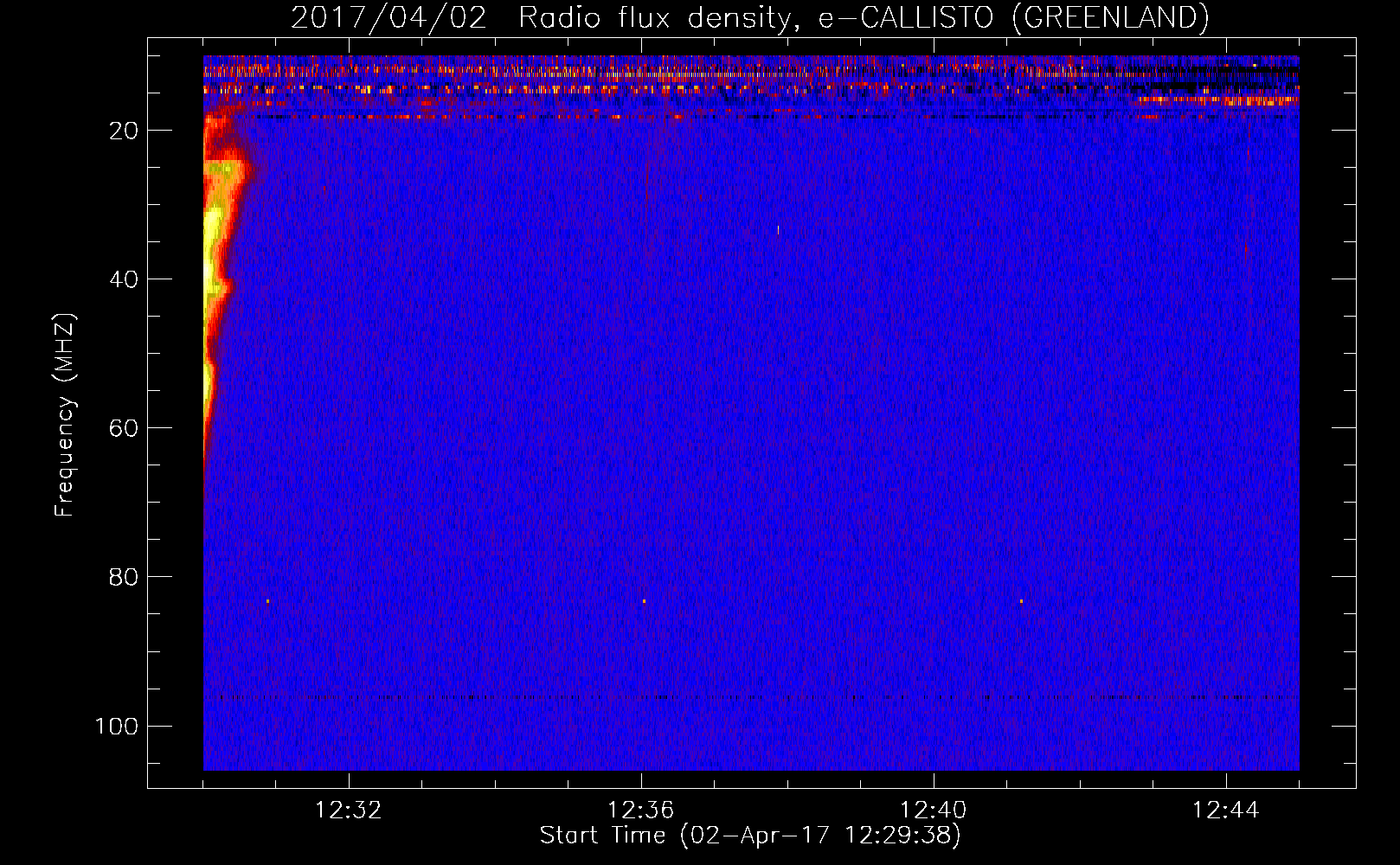Click the 20 MHz frequency tick label

pos(124,131)
